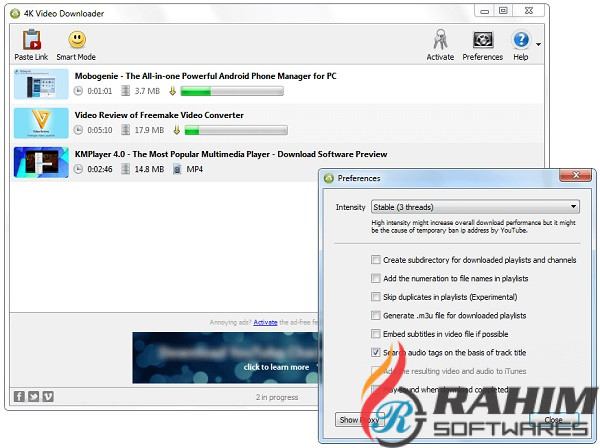This screenshot has width=600, height=448.
Task: Enable Embed subtitles in video file
Action: 376,334
